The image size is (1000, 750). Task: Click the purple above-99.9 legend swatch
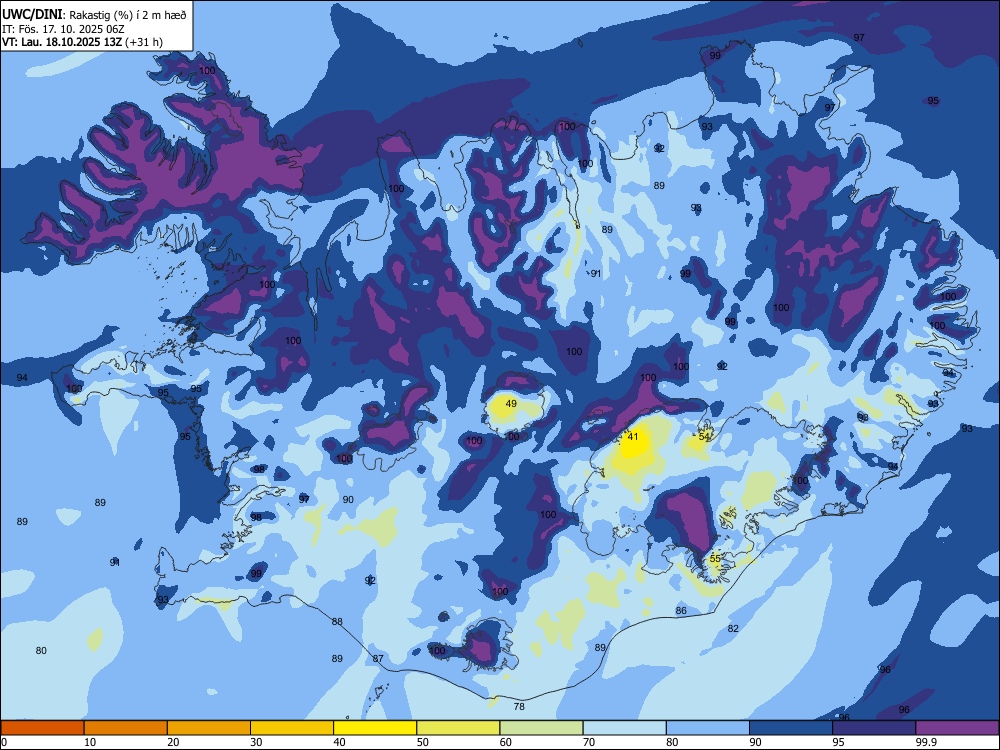pyautogui.click(x=957, y=728)
